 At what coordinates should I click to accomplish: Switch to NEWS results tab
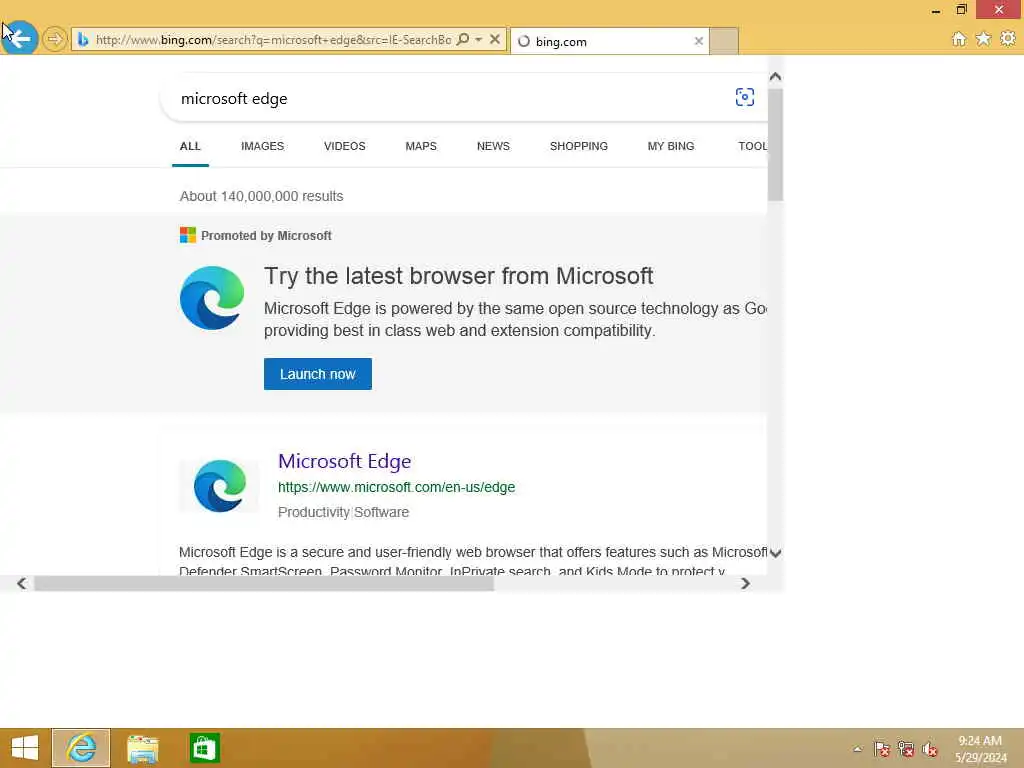click(493, 146)
